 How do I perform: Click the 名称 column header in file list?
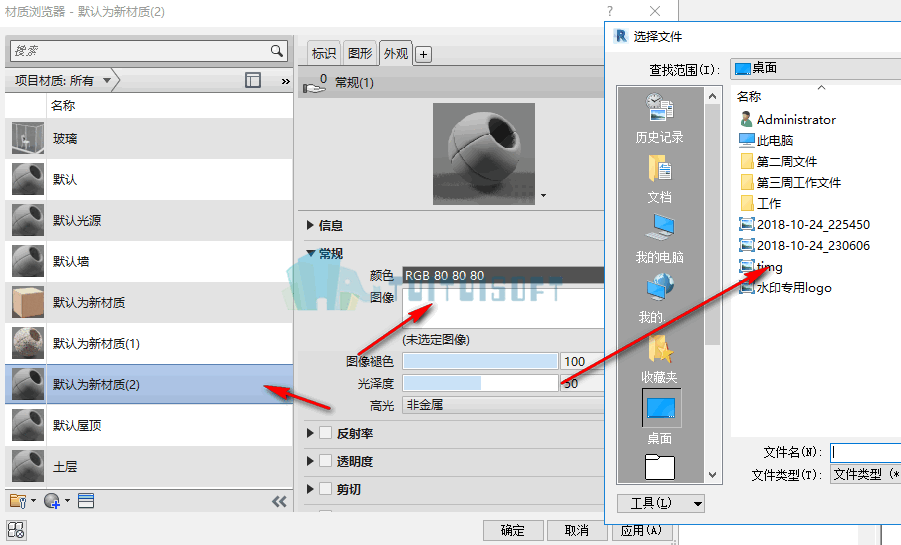pos(749,97)
